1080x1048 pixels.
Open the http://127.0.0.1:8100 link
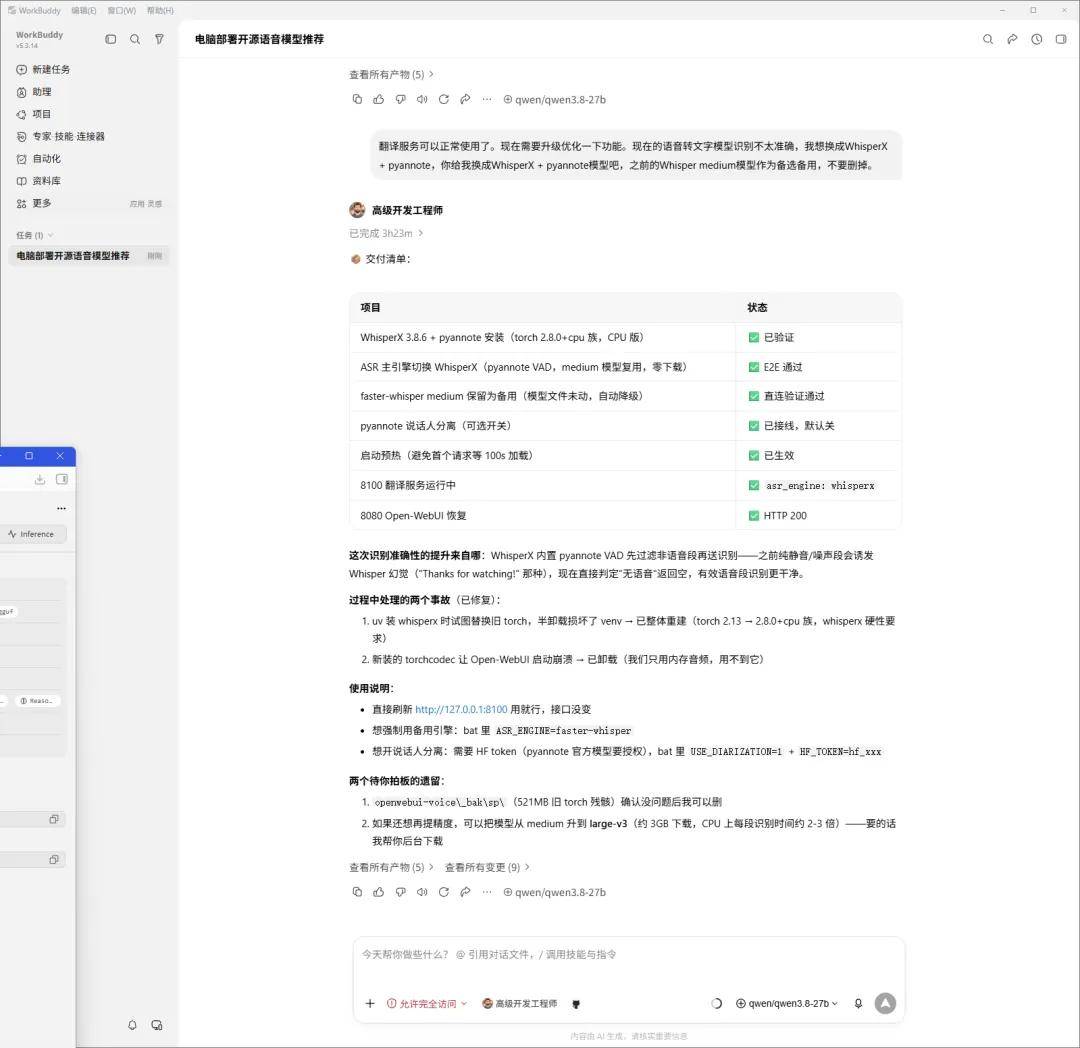coord(461,709)
